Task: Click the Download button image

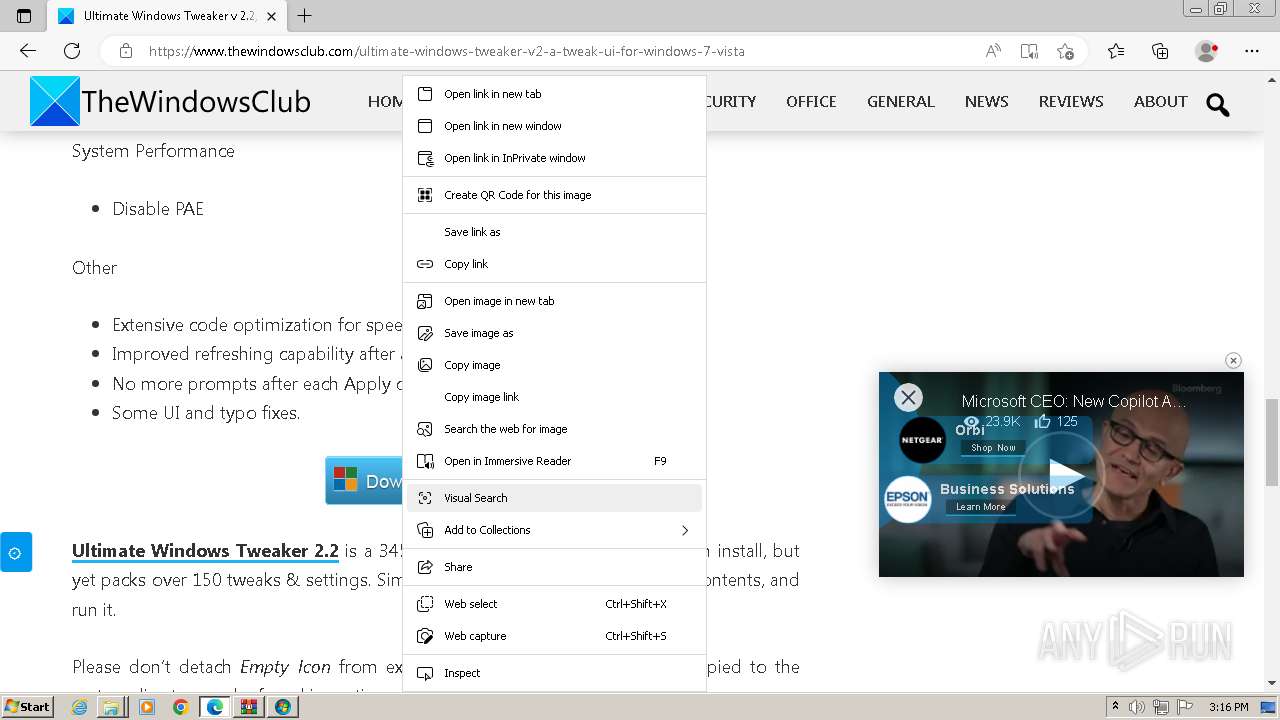Action: (x=364, y=481)
